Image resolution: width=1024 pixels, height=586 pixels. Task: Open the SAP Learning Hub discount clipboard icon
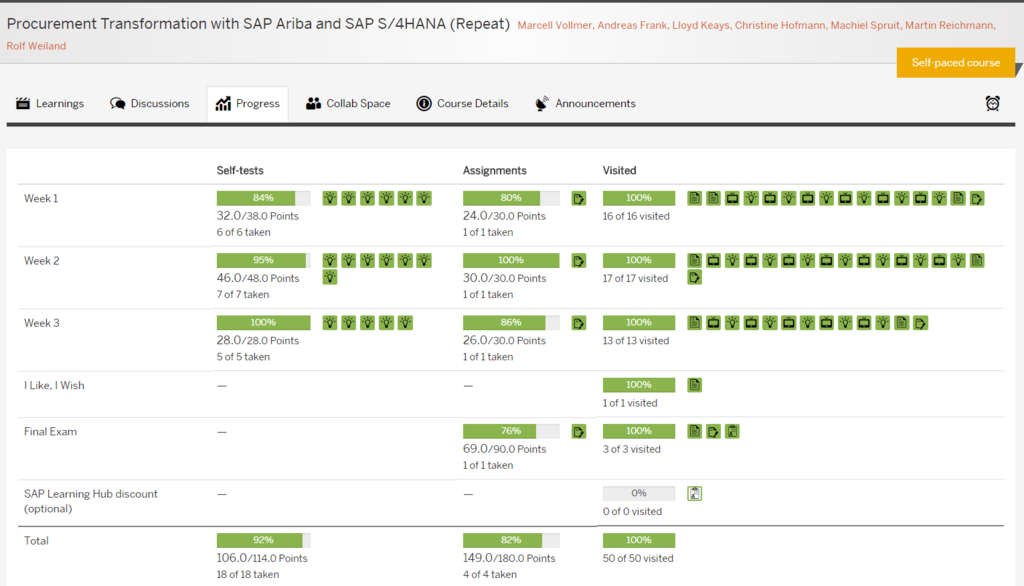694,493
